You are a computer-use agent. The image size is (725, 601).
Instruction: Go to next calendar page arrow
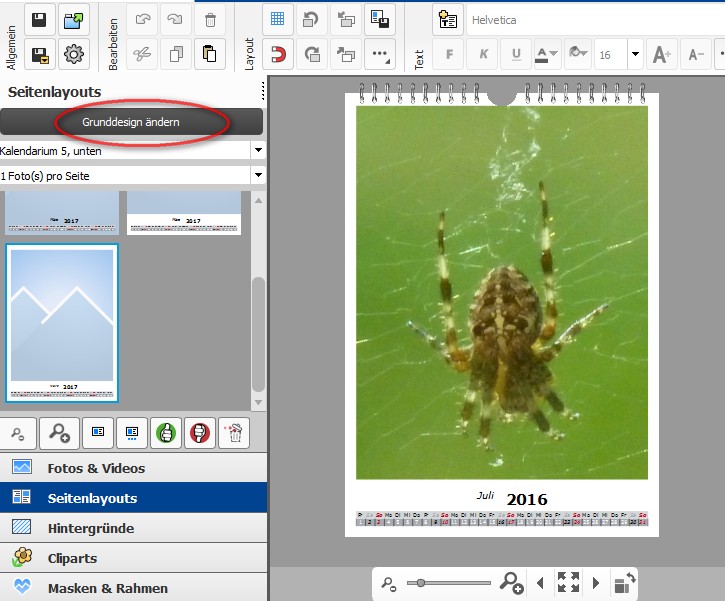[597, 583]
